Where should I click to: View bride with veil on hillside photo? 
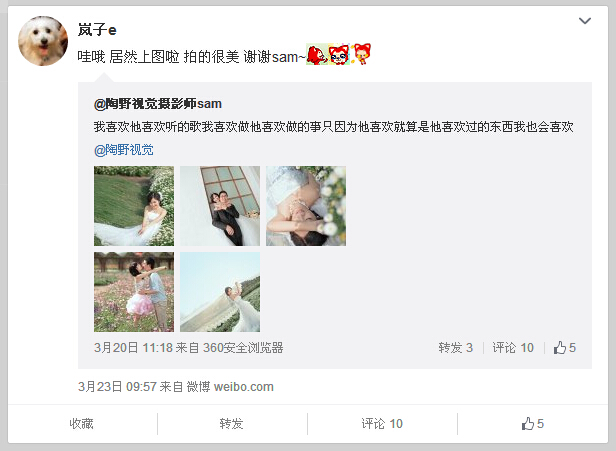pyautogui.click(x=220, y=292)
